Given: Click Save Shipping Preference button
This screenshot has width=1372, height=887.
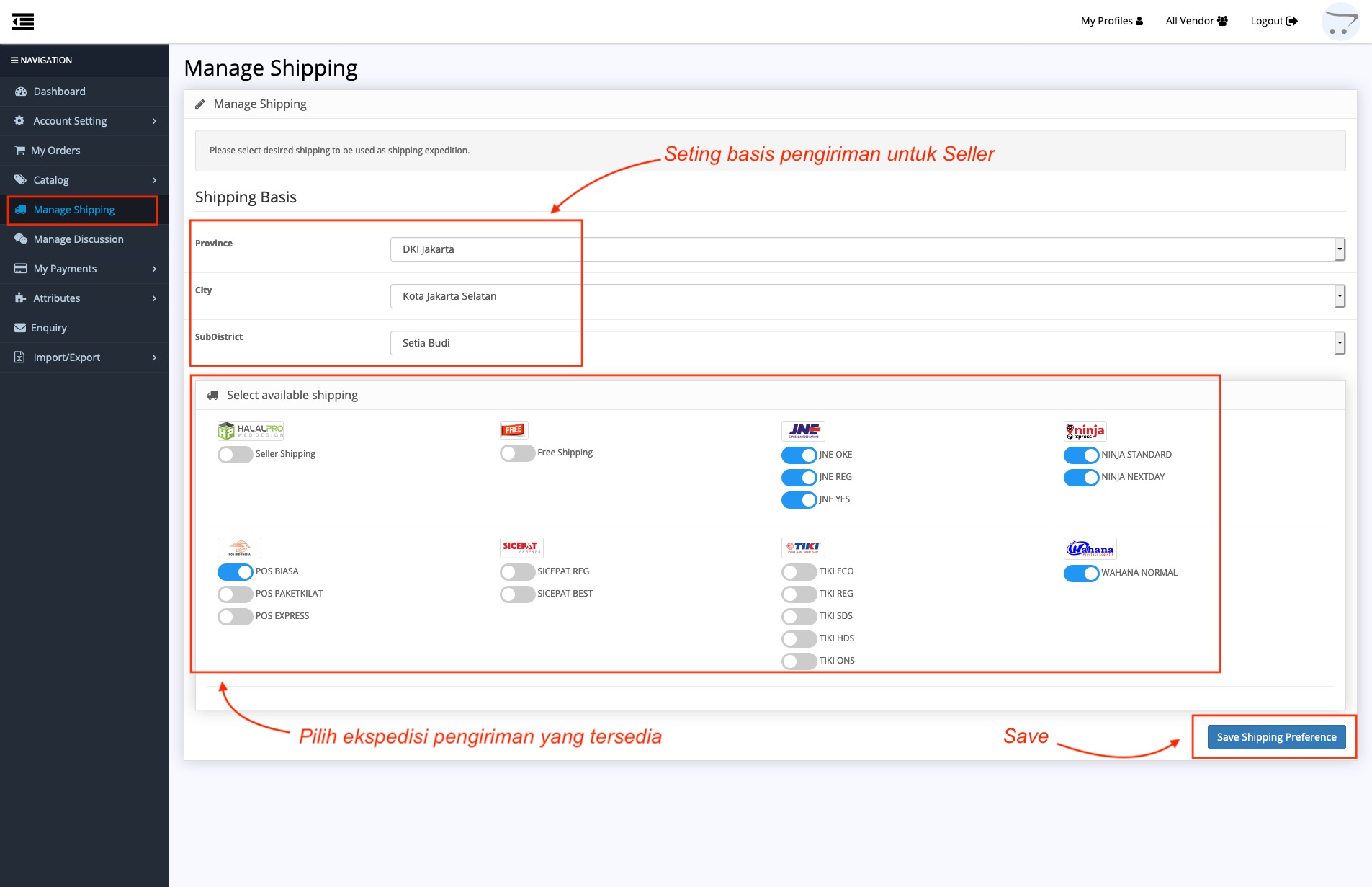Looking at the screenshot, I should pos(1276,737).
